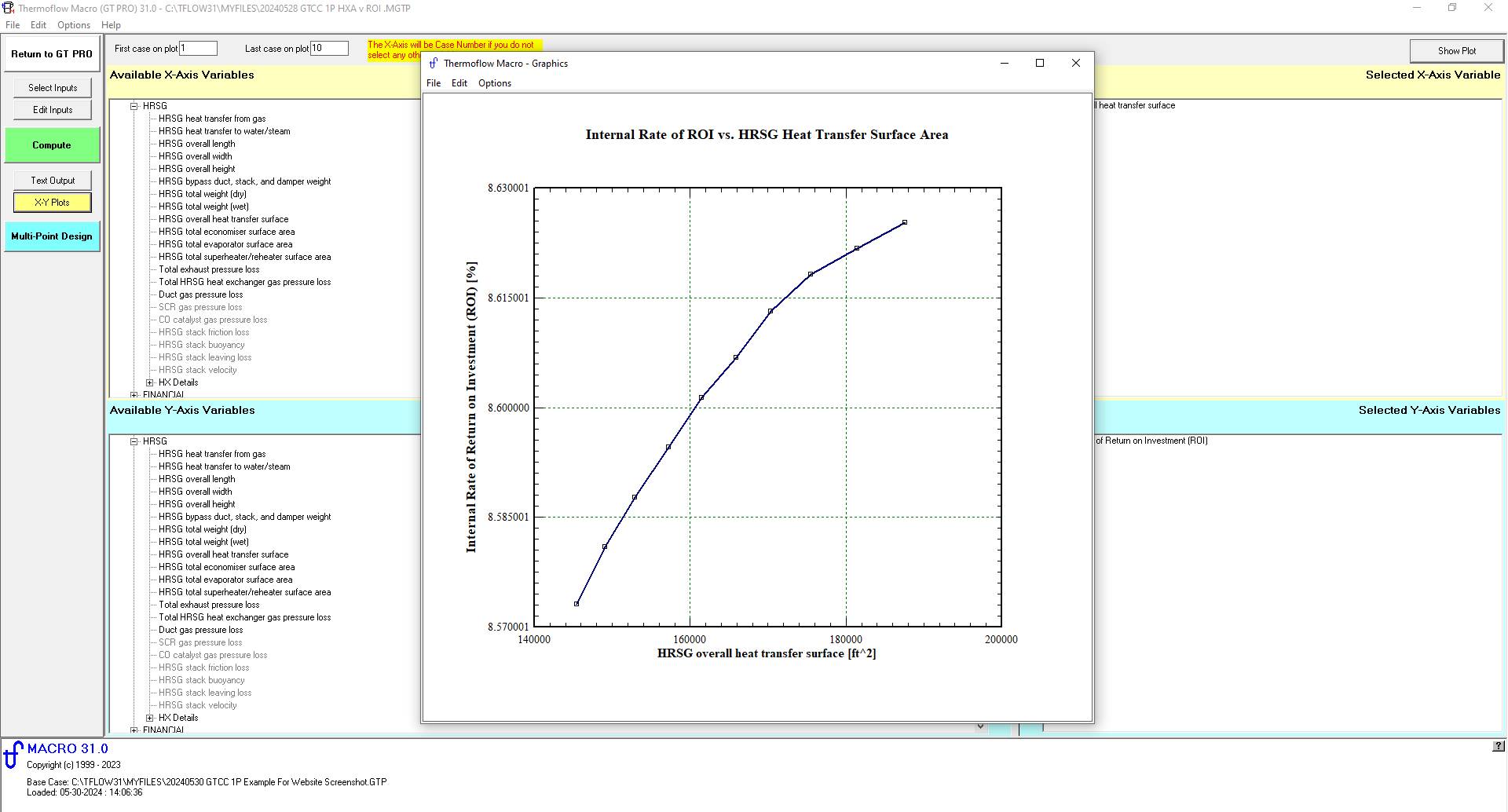
Task: Select HRSG total weight (wet) in X-Axis list
Action: [x=203, y=207]
